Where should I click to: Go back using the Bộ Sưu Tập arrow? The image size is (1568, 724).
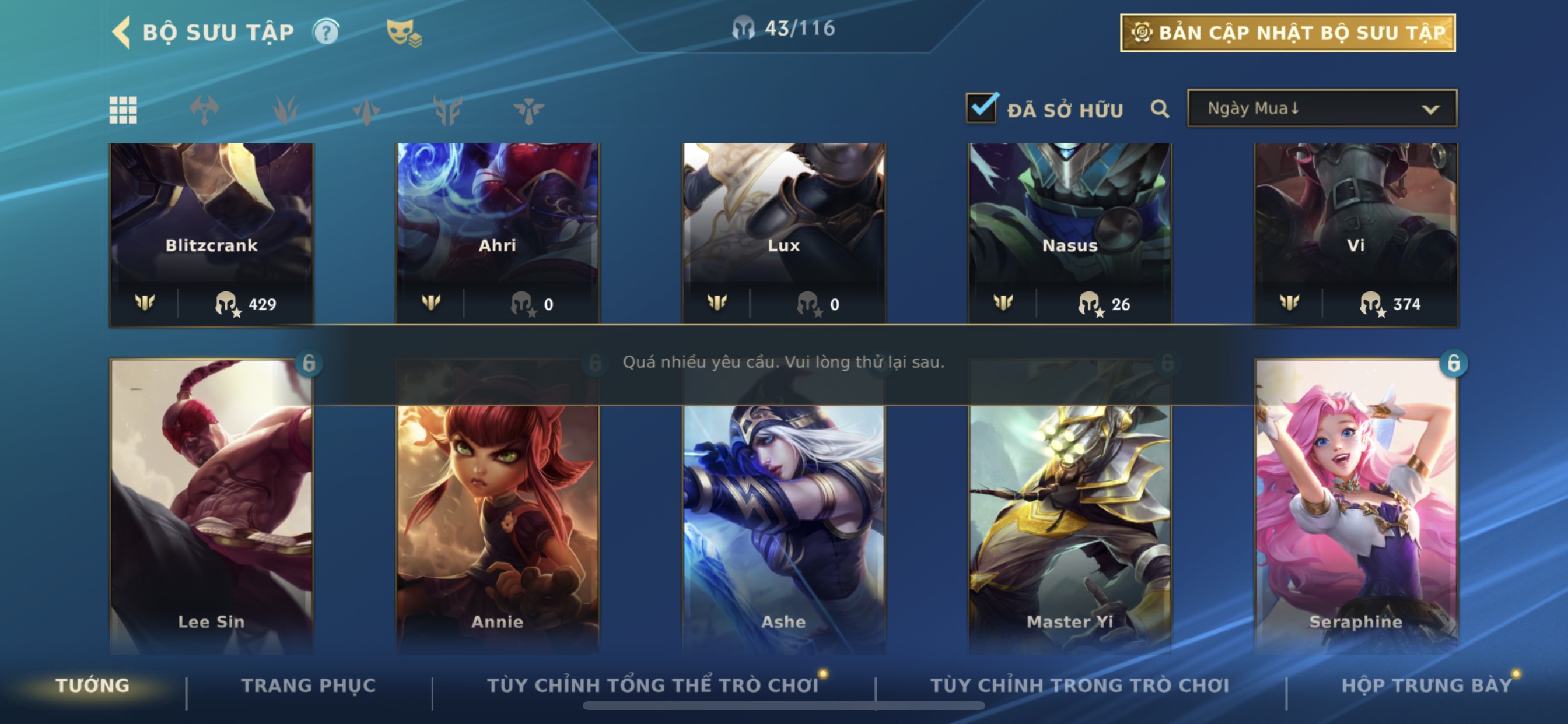[x=121, y=31]
